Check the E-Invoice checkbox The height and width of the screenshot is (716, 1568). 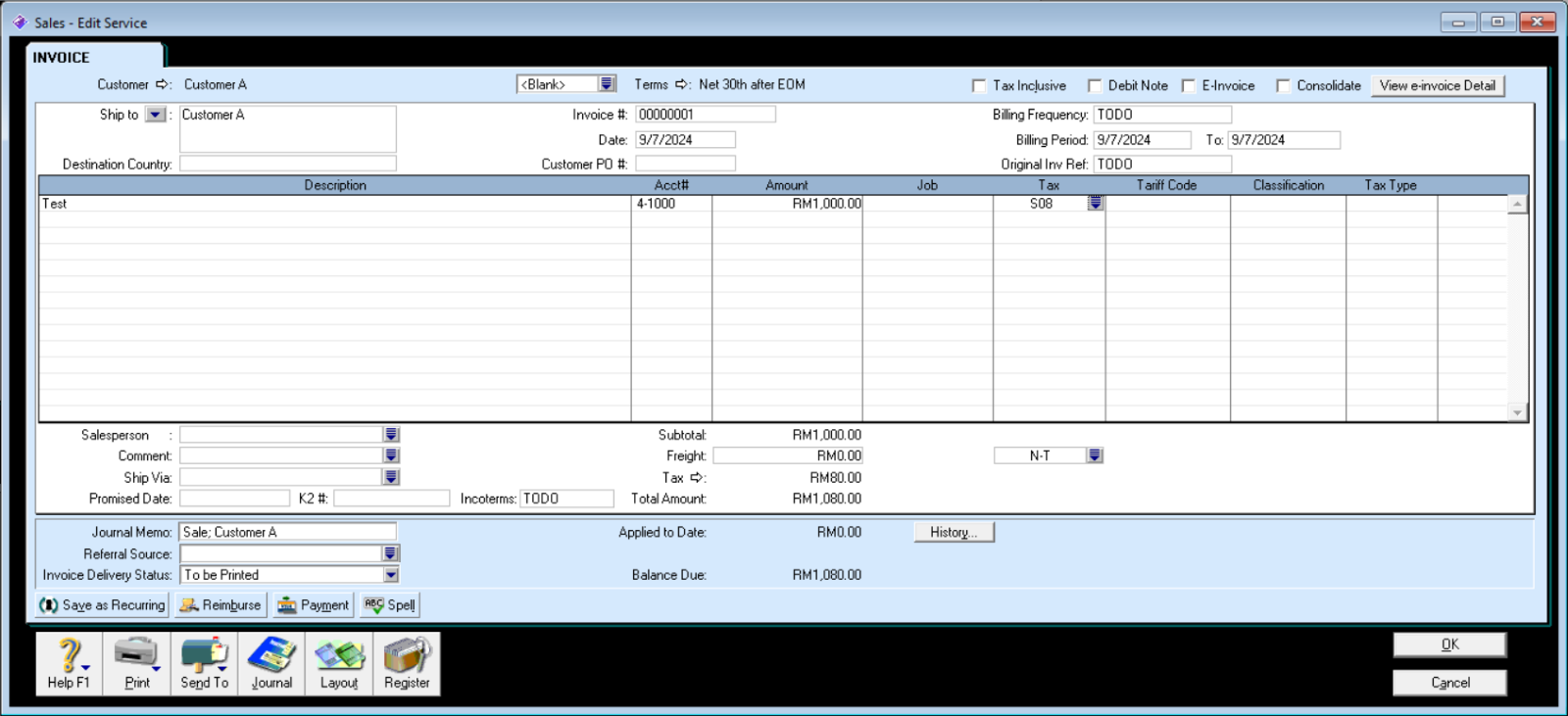point(1189,86)
